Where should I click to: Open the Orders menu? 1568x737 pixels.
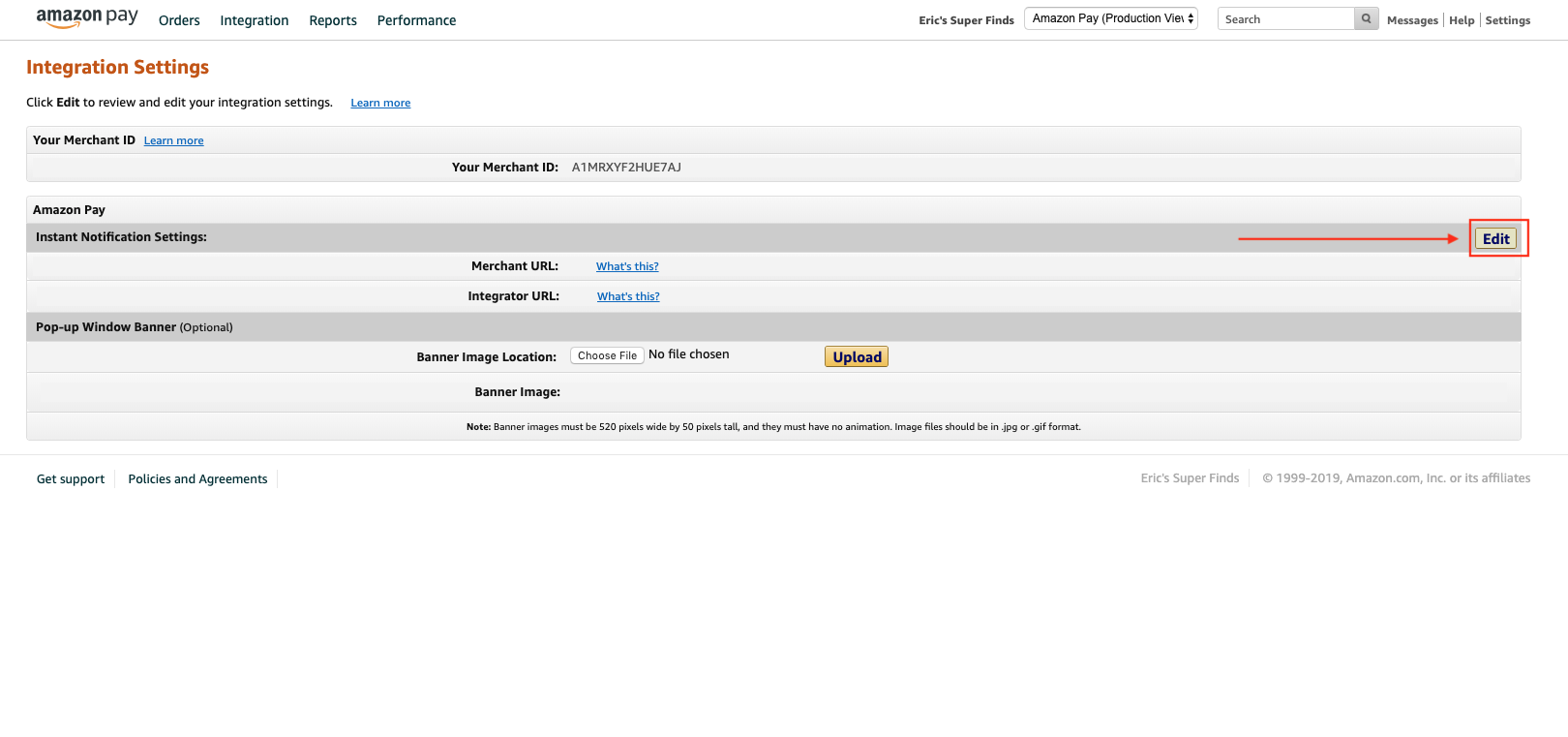click(179, 20)
